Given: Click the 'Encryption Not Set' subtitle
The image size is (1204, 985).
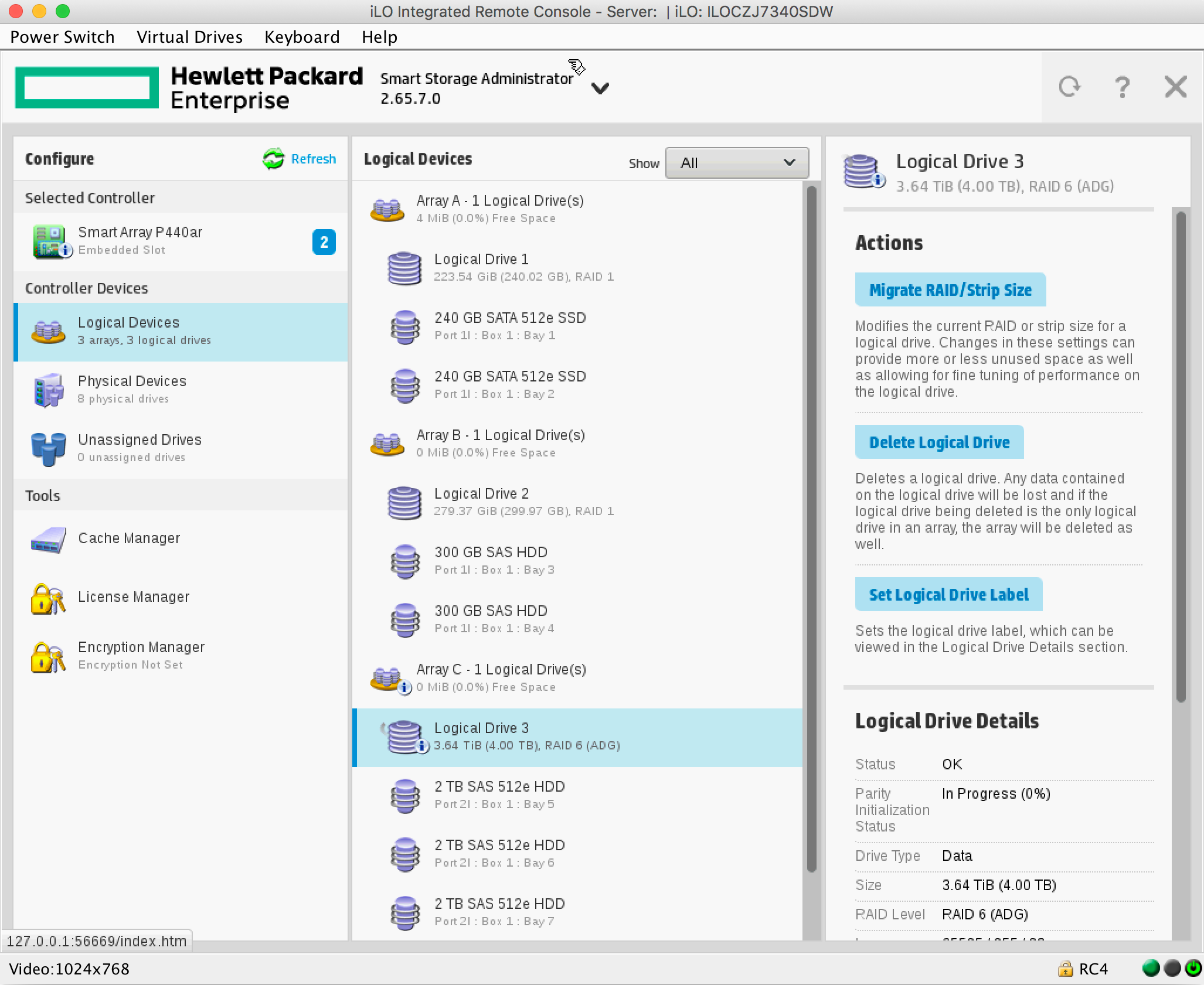Looking at the screenshot, I should tap(130, 665).
